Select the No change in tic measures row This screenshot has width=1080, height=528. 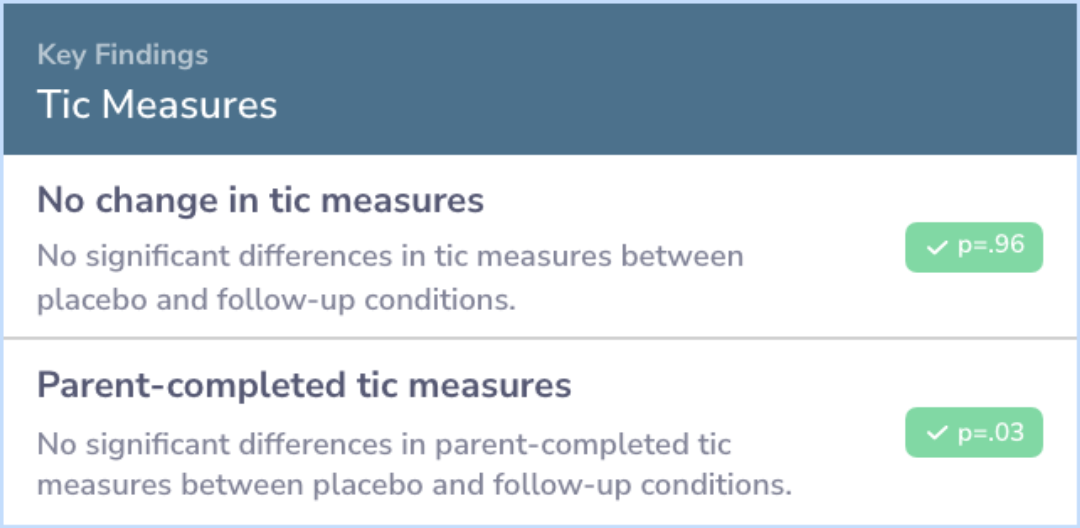point(540,246)
